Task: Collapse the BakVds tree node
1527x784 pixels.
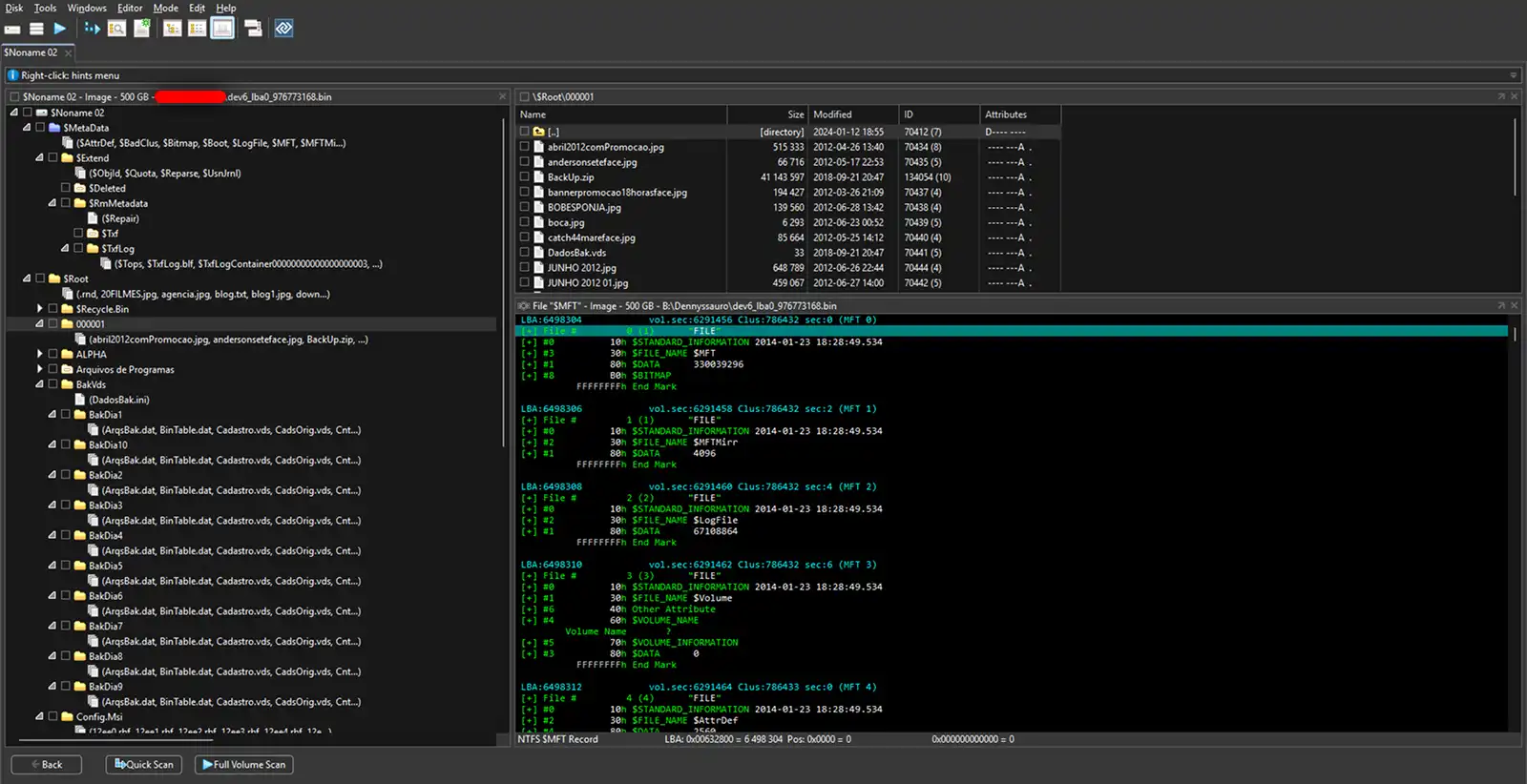Action: [39, 384]
